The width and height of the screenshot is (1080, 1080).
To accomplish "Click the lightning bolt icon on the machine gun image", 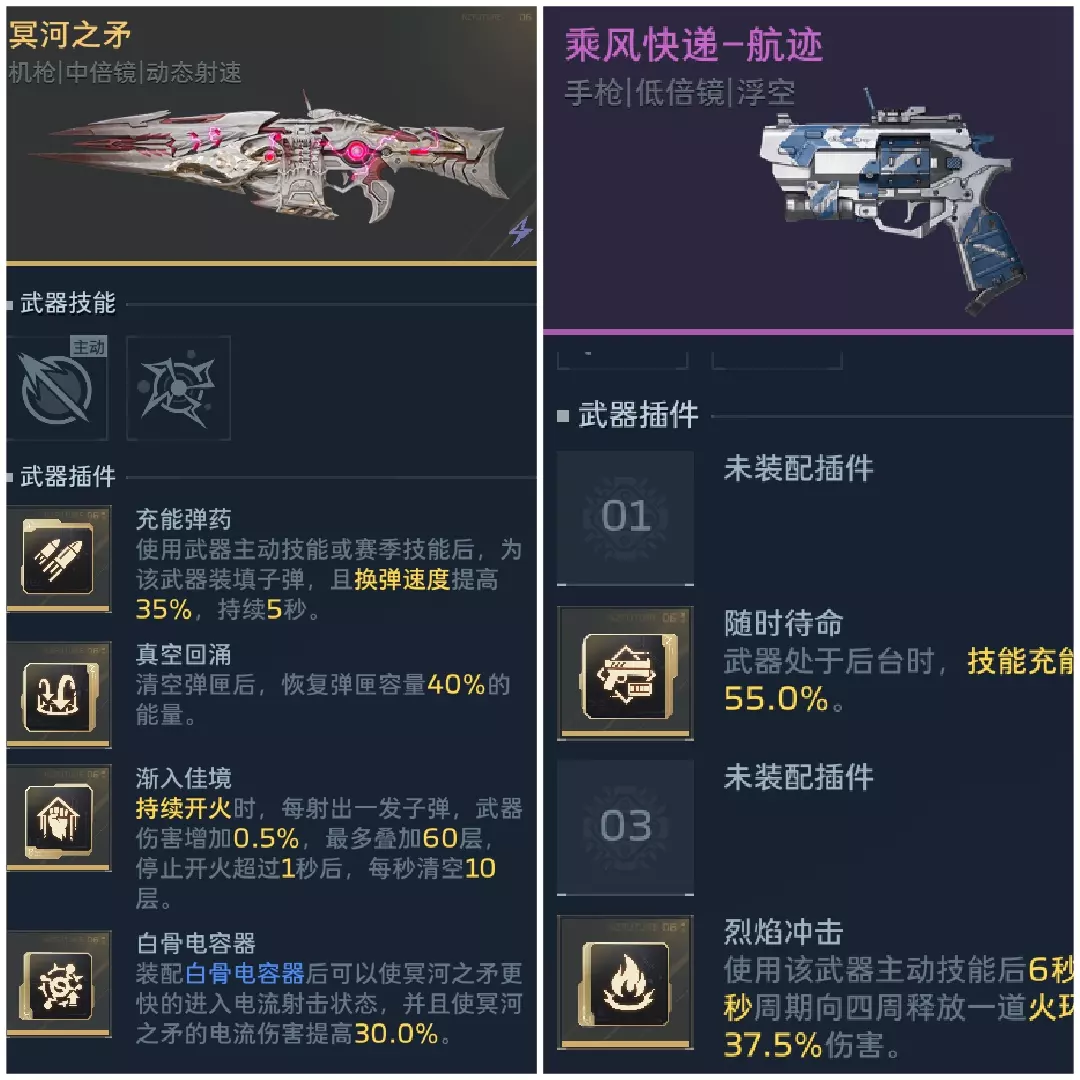I will pos(520,232).
